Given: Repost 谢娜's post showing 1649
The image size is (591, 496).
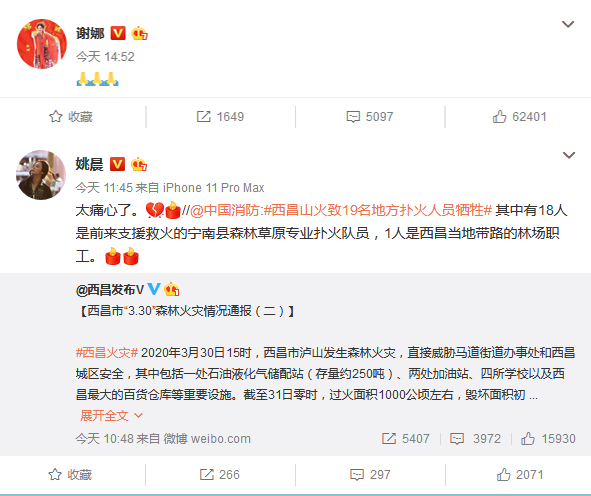Looking at the screenshot, I should pyautogui.click(x=220, y=116).
